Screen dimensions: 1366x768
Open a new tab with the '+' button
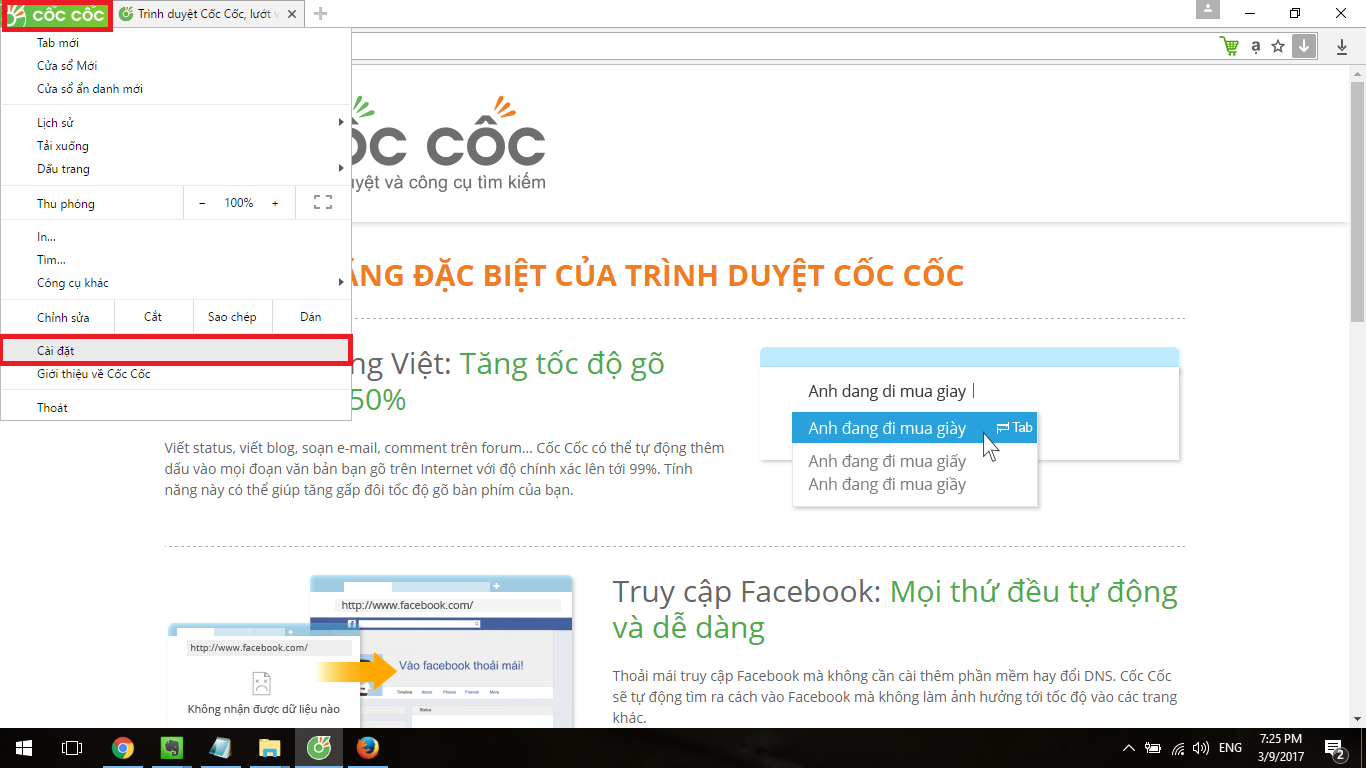pos(318,14)
